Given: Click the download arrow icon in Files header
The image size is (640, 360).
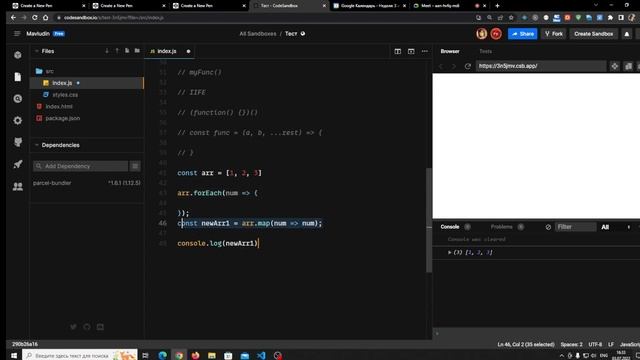Looking at the screenshot, I should 107,51.
